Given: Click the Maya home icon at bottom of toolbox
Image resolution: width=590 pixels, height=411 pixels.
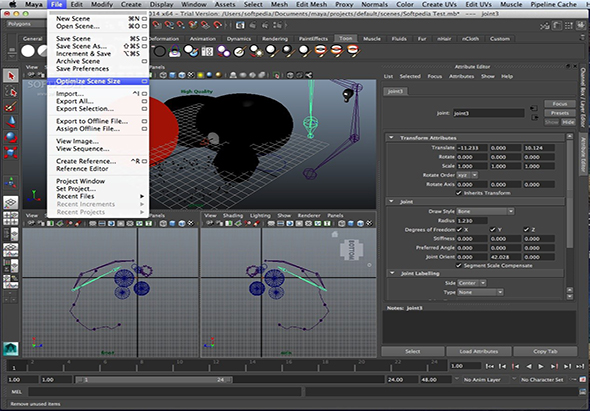Looking at the screenshot, I should click(11, 349).
